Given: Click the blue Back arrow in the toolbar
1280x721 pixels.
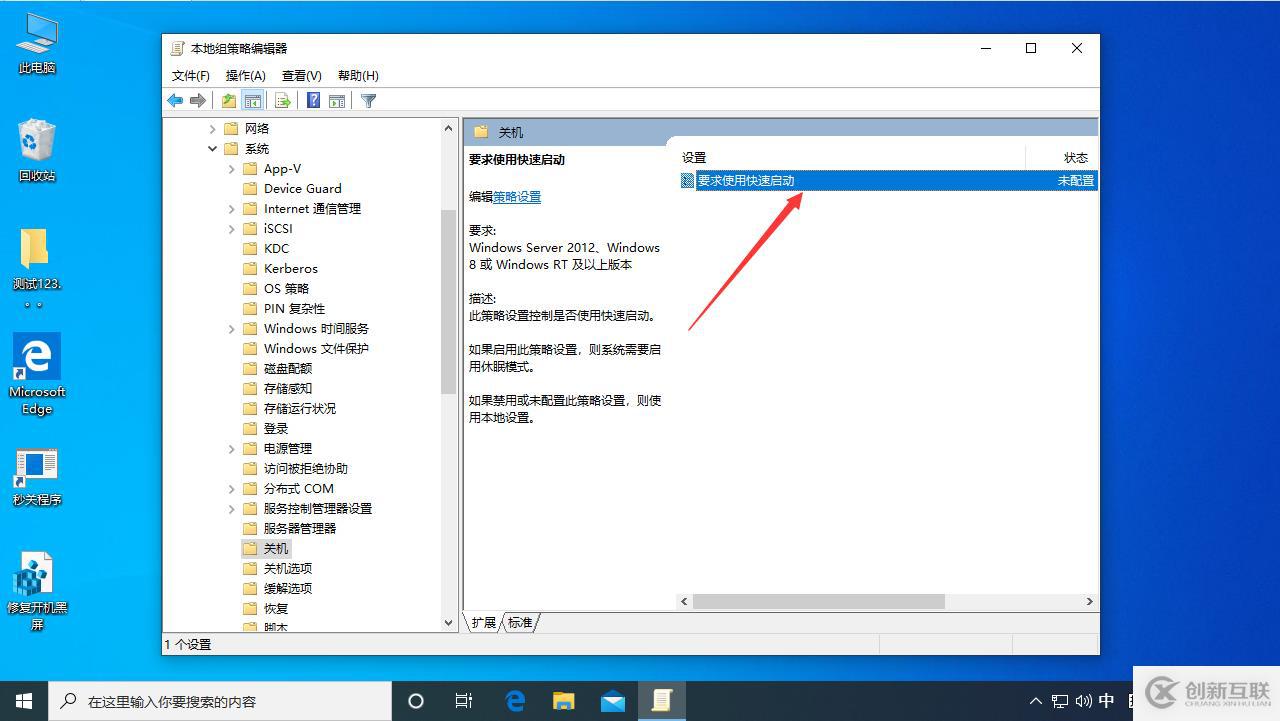Looking at the screenshot, I should (175, 101).
